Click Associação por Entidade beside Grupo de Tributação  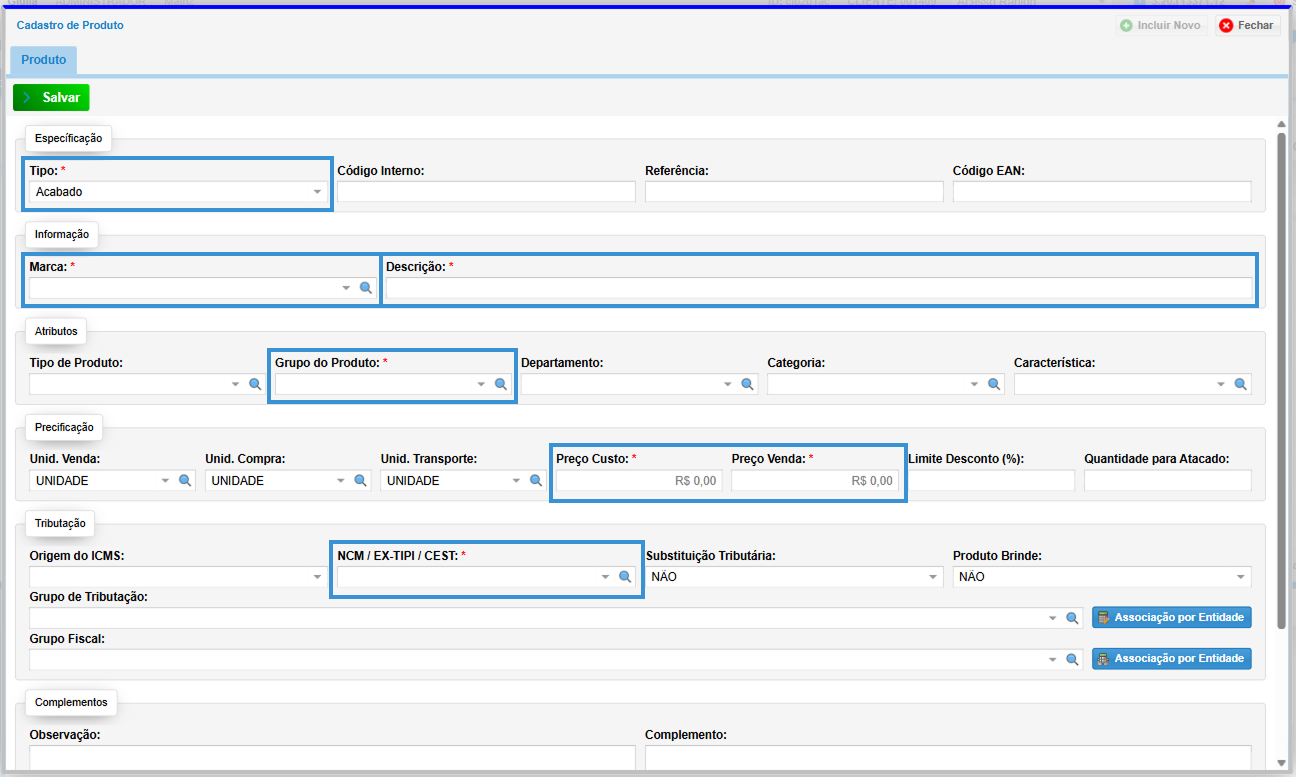click(x=1171, y=618)
